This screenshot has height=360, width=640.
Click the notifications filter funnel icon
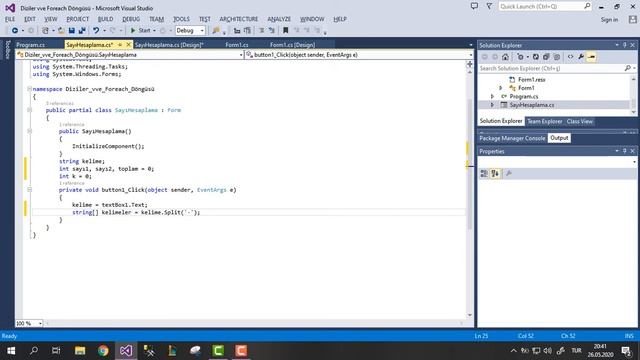(489, 6)
